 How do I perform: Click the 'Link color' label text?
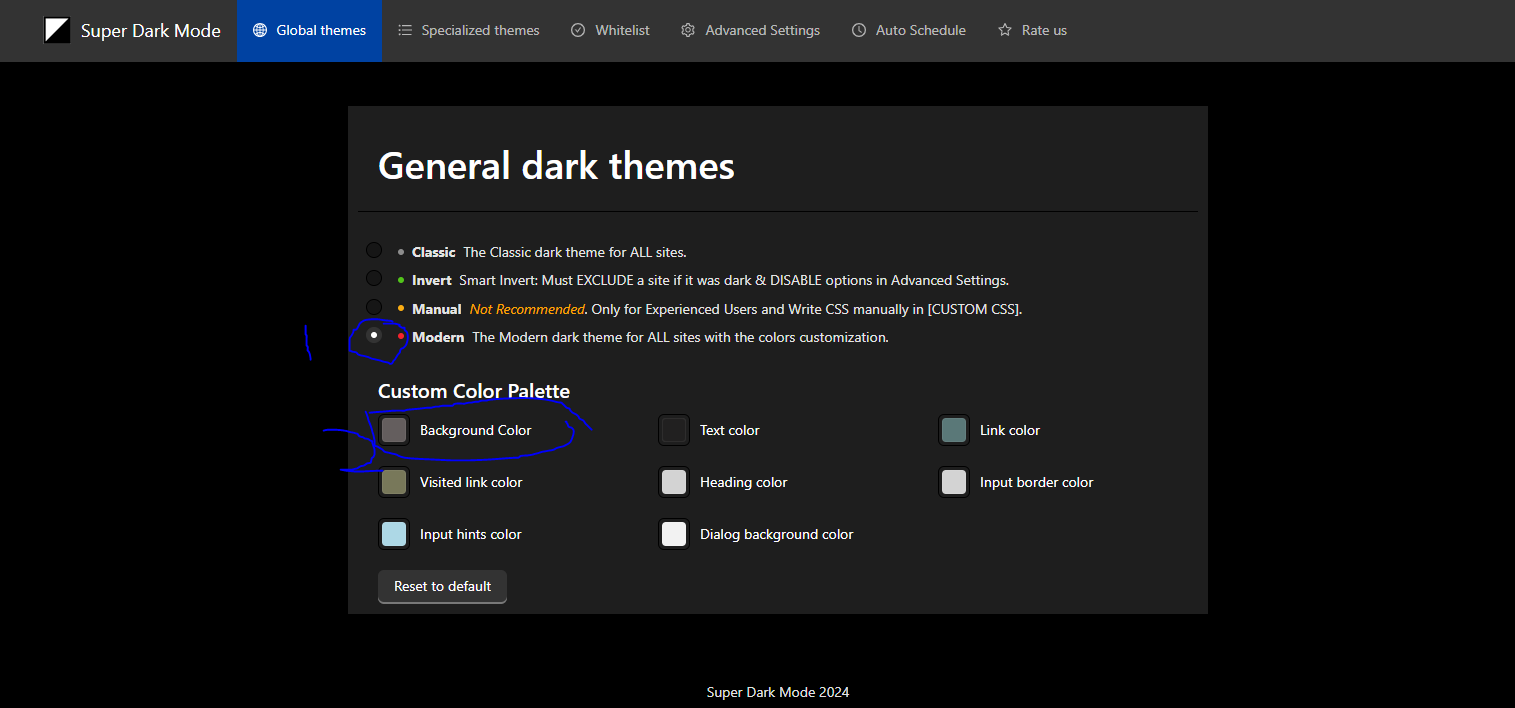pos(1010,430)
